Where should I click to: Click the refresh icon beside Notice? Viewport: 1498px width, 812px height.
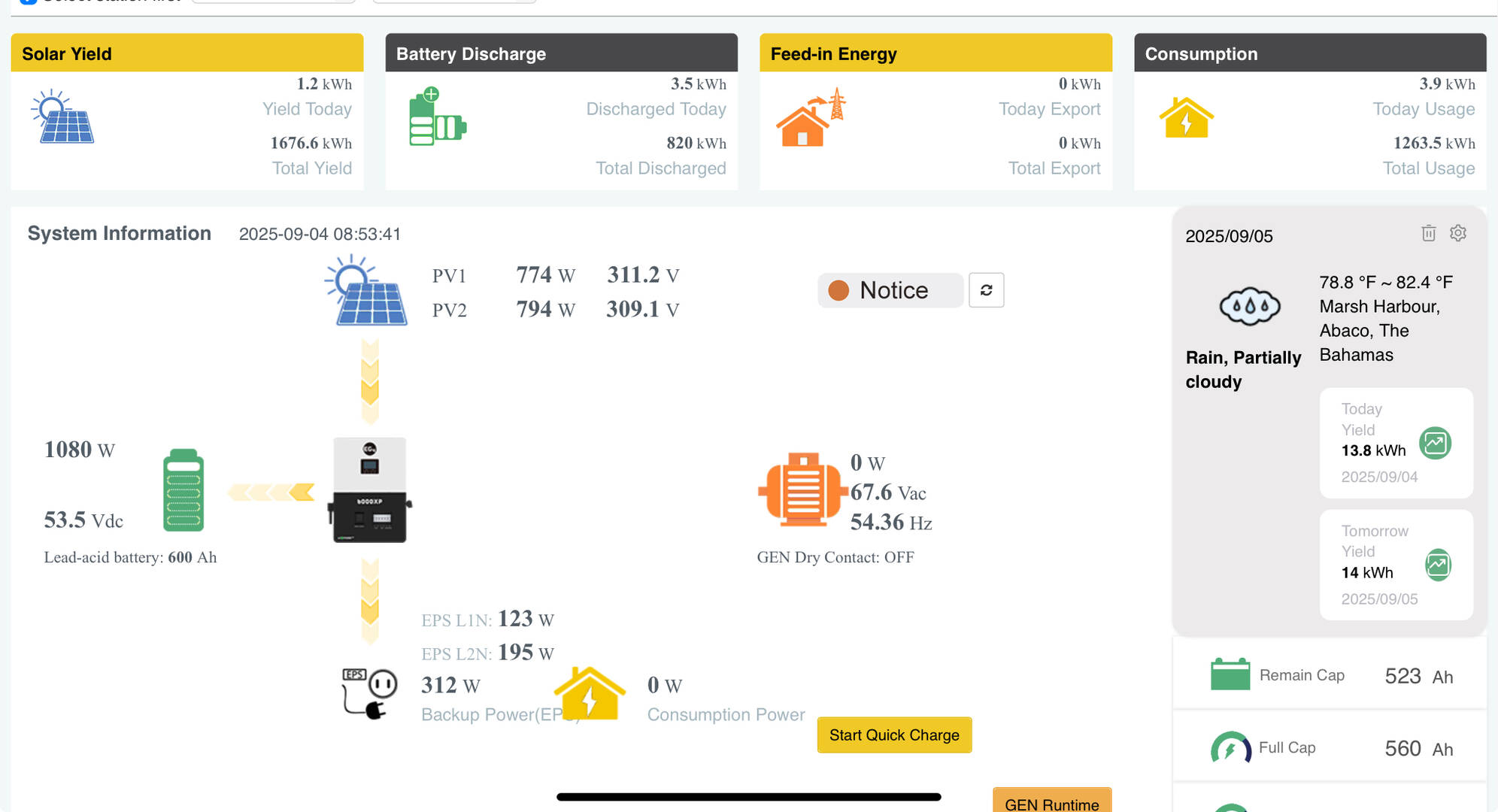986,290
